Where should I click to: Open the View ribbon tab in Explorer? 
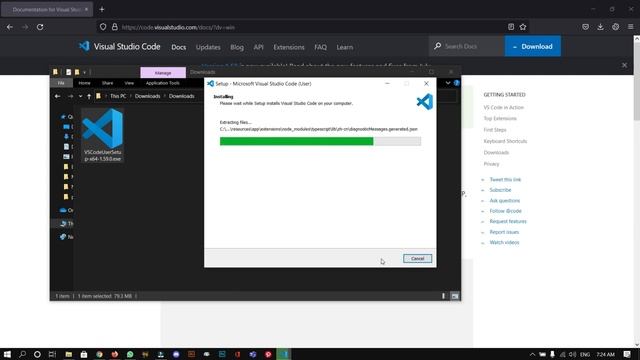(129, 83)
